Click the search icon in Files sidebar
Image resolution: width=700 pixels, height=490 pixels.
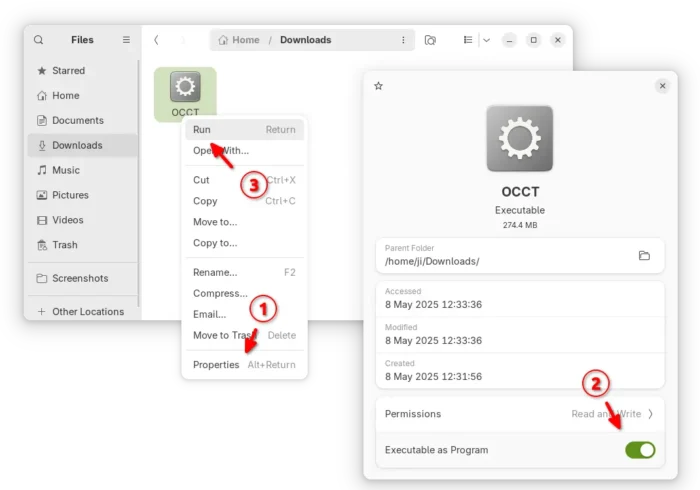click(x=38, y=40)
